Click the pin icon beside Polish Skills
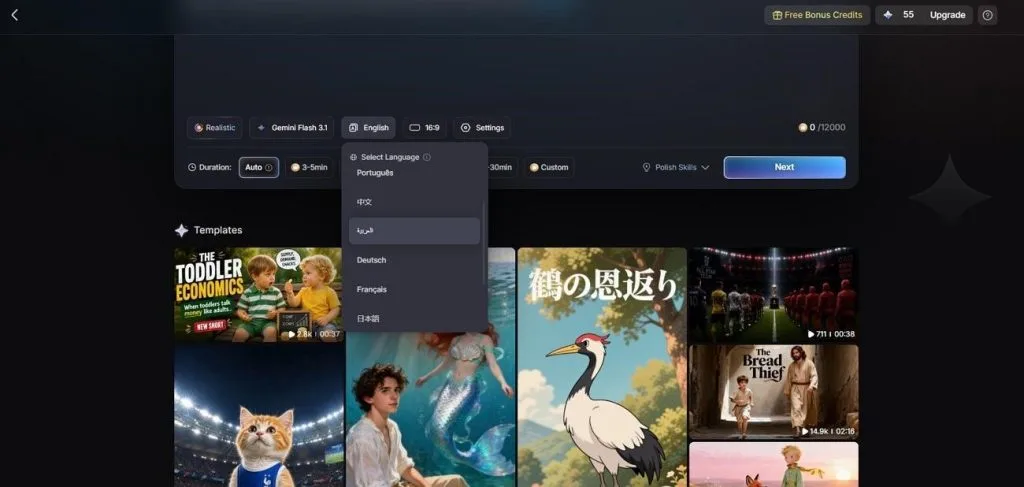Viewport: 1024px width, 487px height. [x=647, y=167]
